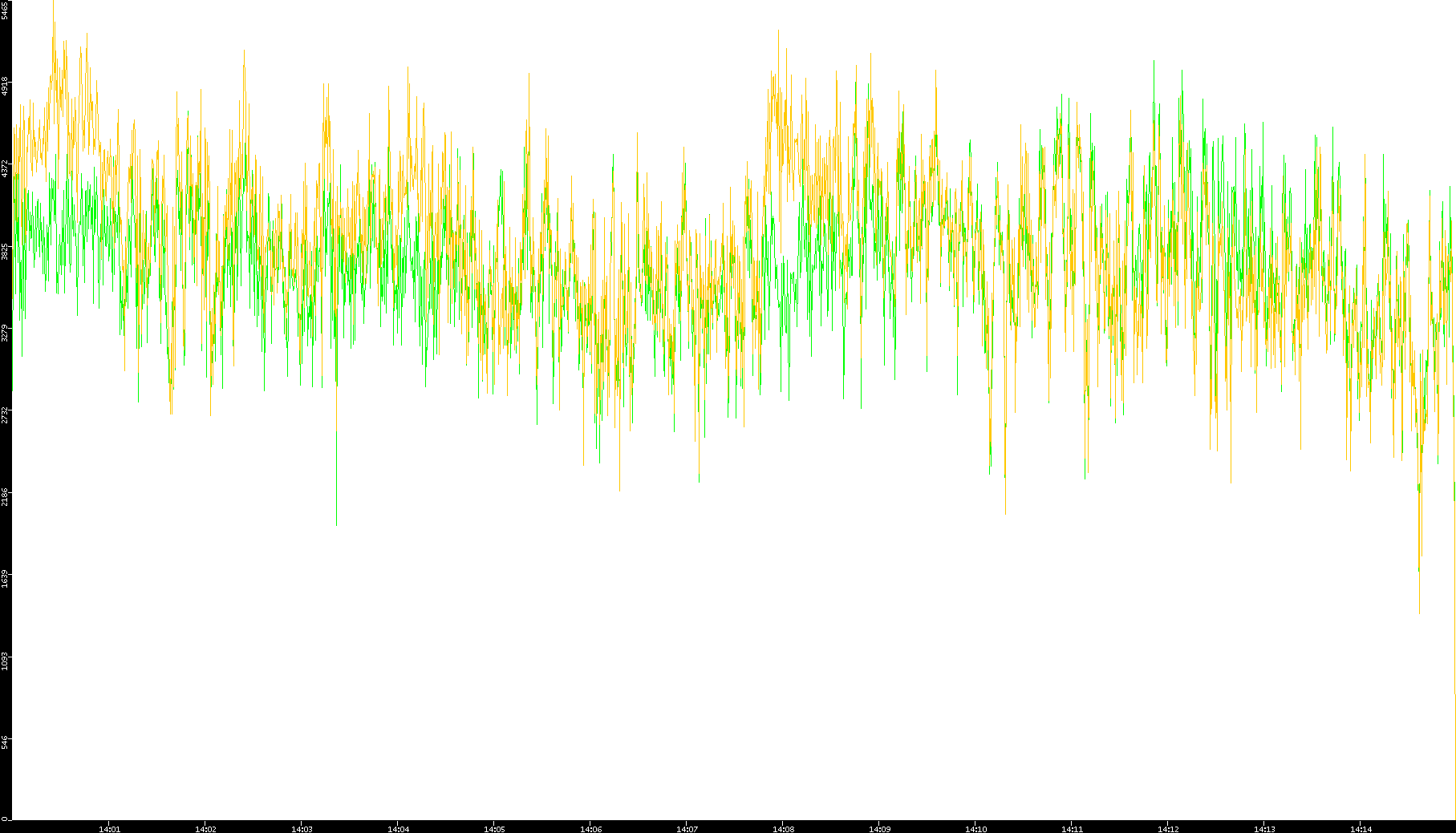Screen dimensions: 1456x833
Task: Click the 14:01 time axis label
Action: tap(109, 829)
